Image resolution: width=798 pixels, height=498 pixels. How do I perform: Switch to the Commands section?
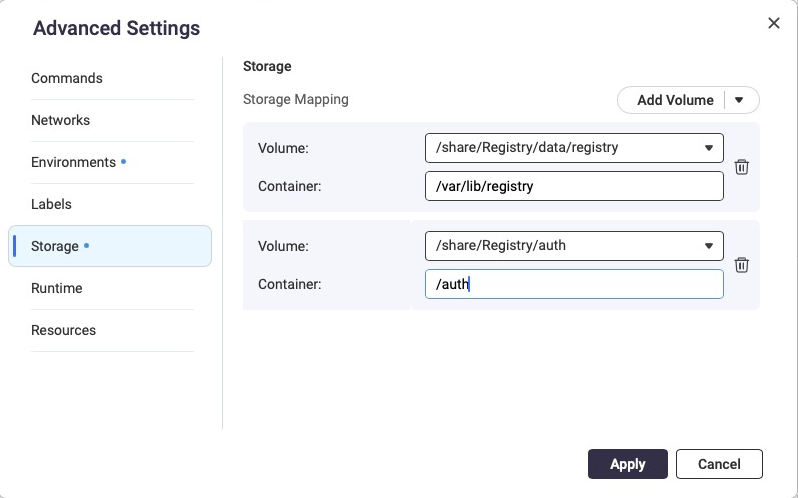click(67, 78)
